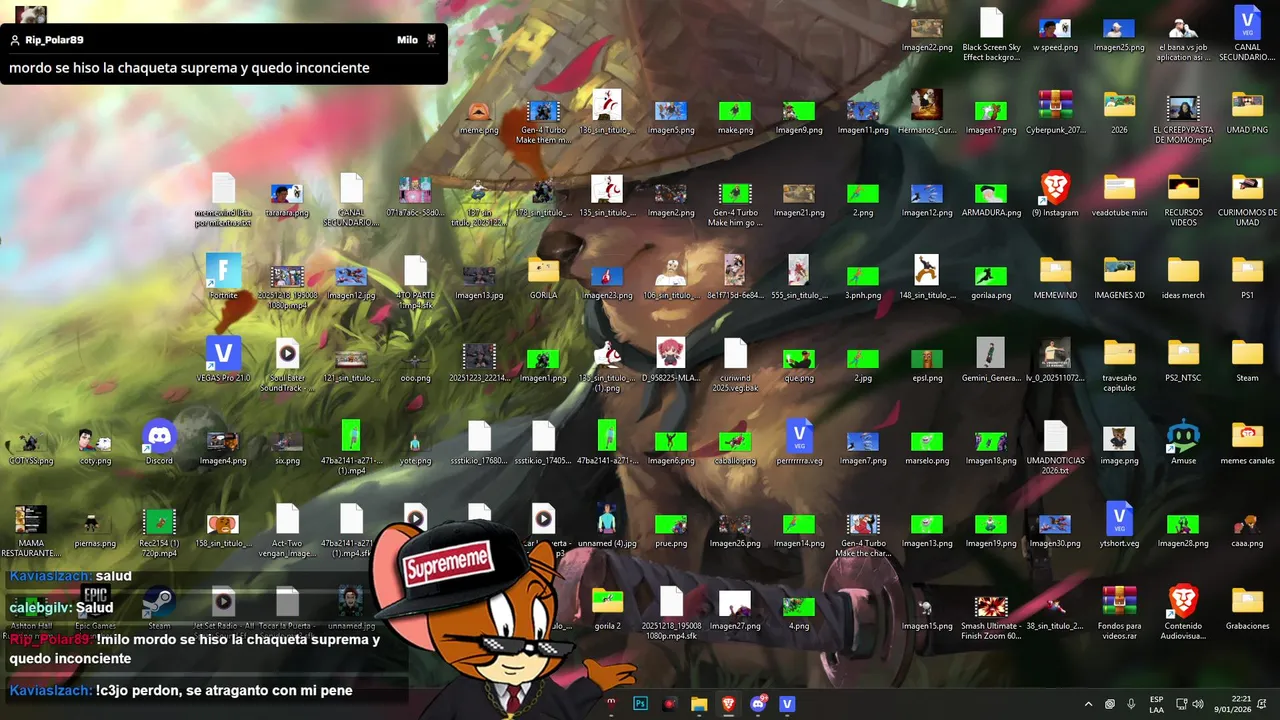This screenshot has width=1280, height=720.
Task: Open the image.png file
Action: pyautogui.click(x=1119, y=443)
